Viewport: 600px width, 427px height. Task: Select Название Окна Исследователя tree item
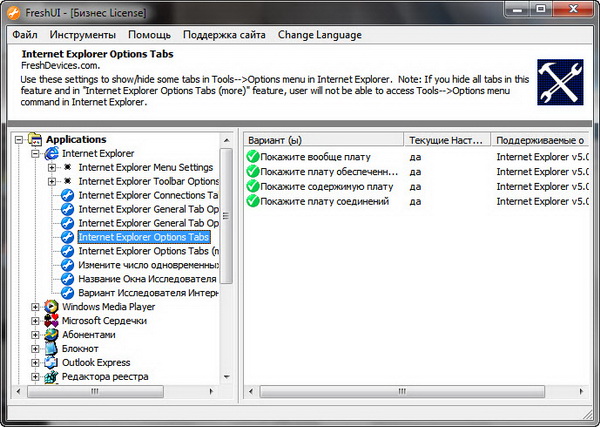click(x=147, y=279)
